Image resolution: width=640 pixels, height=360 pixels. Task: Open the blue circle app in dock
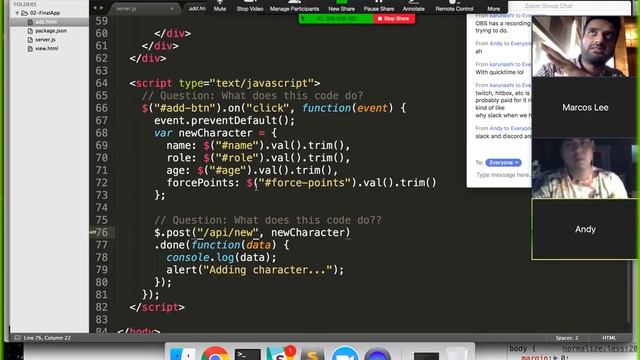coord(377,354)
